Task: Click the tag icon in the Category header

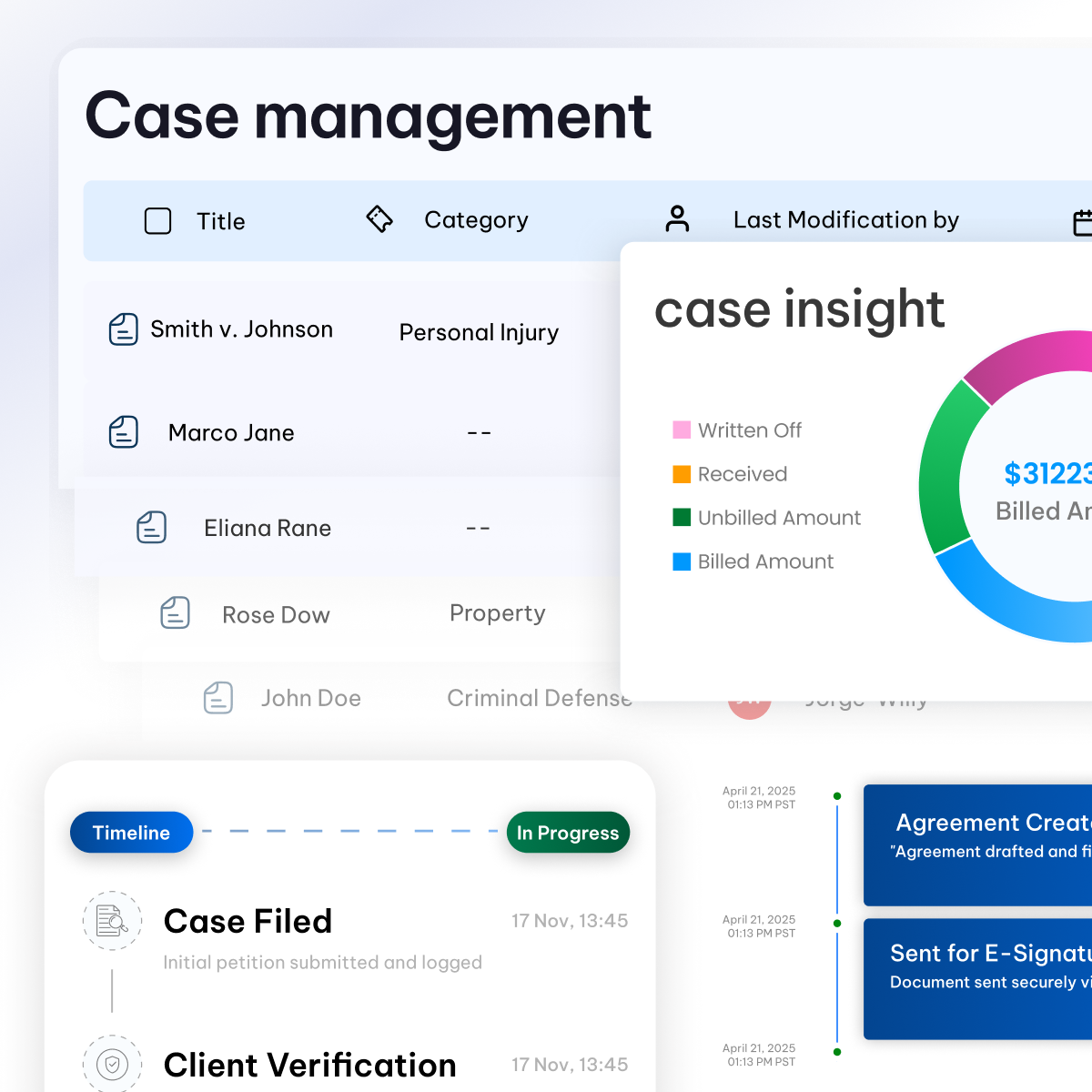Action: click(380, 219)
